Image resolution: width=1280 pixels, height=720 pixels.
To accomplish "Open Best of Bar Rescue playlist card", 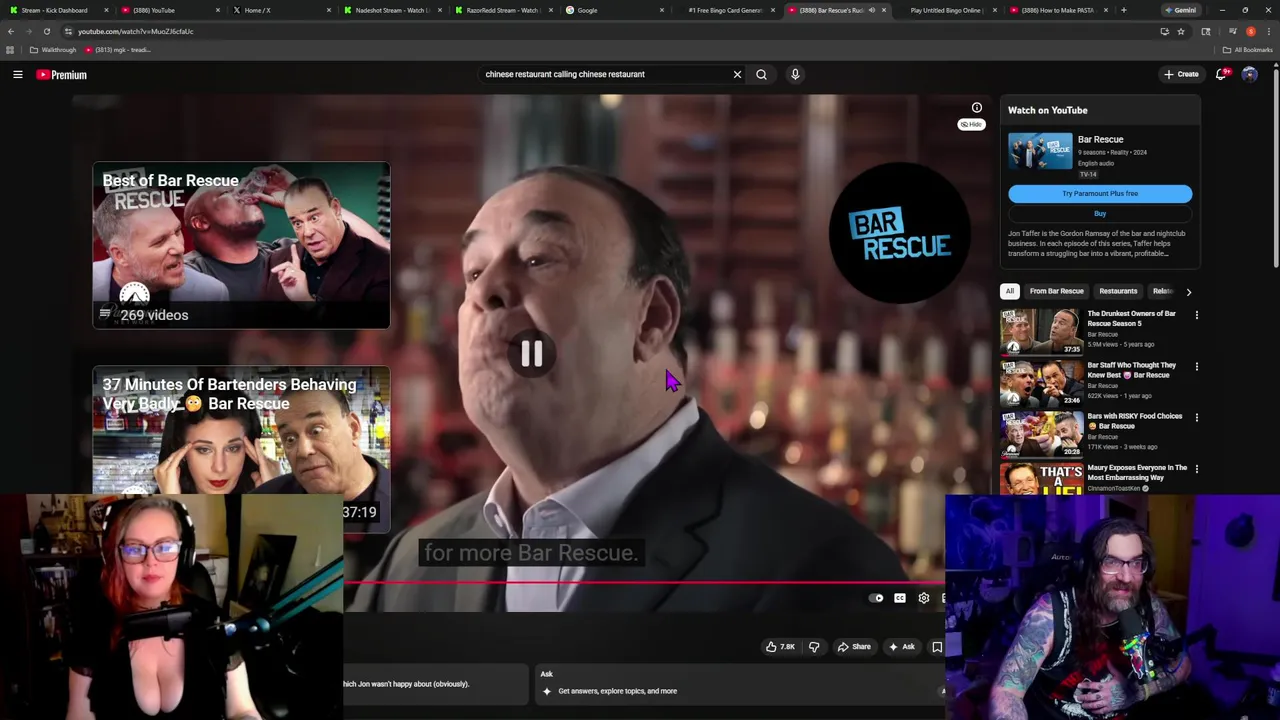I will [241, 245].
